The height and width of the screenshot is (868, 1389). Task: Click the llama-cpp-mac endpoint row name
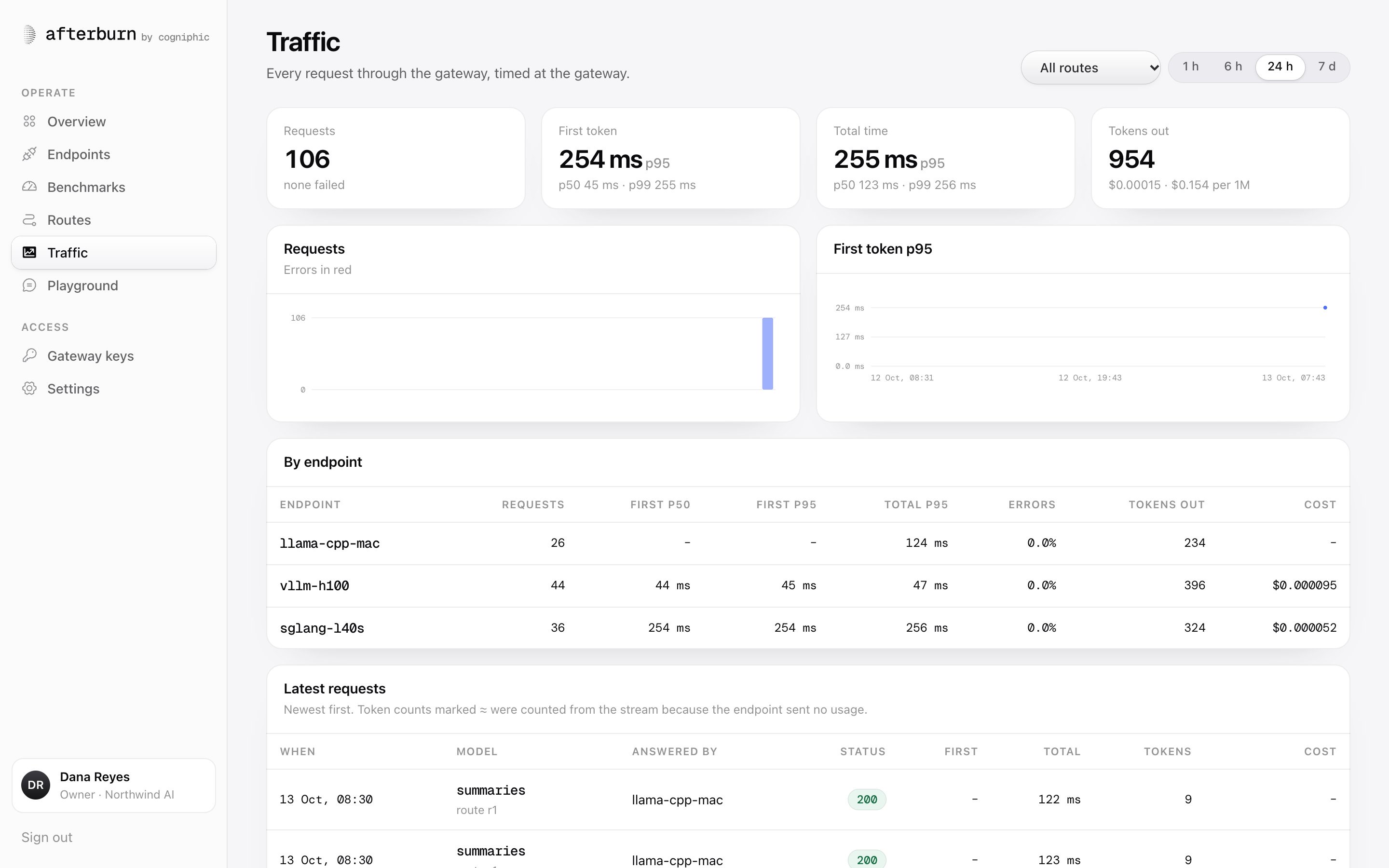pos(329,543)
